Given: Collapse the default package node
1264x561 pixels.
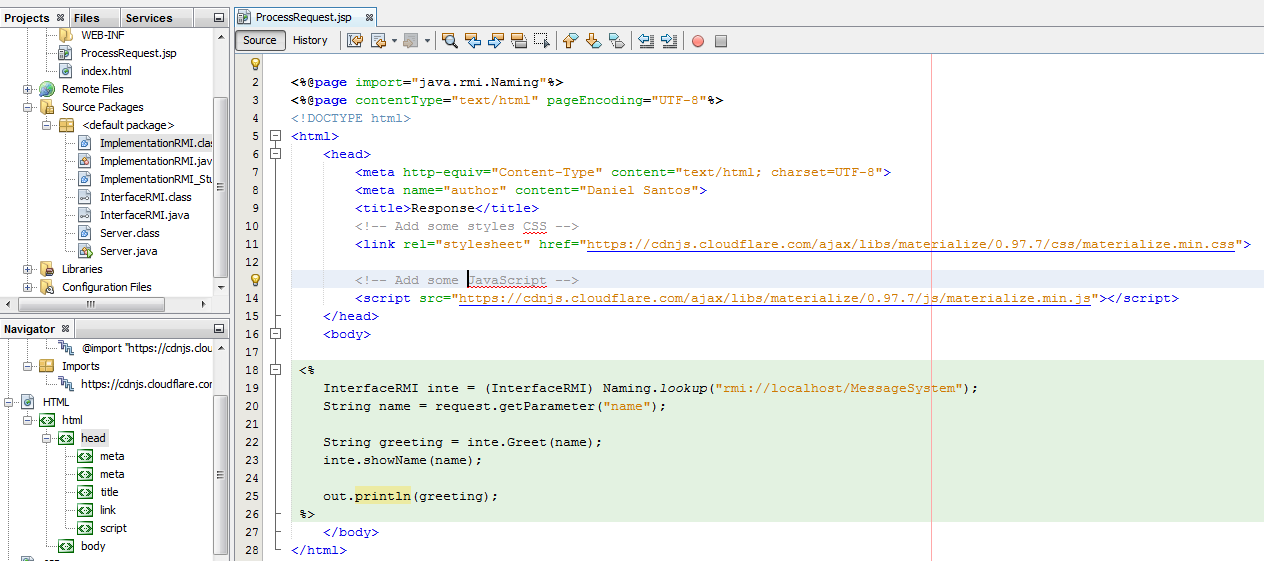Looking at the screenshot, I should 46,125.
